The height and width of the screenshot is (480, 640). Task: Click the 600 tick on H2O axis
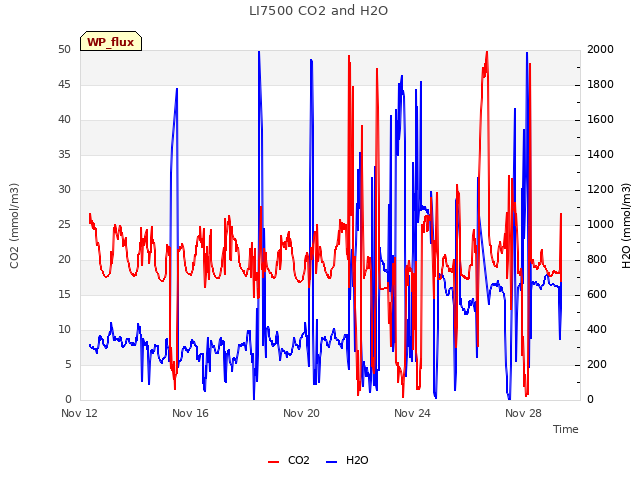point(597,295)
